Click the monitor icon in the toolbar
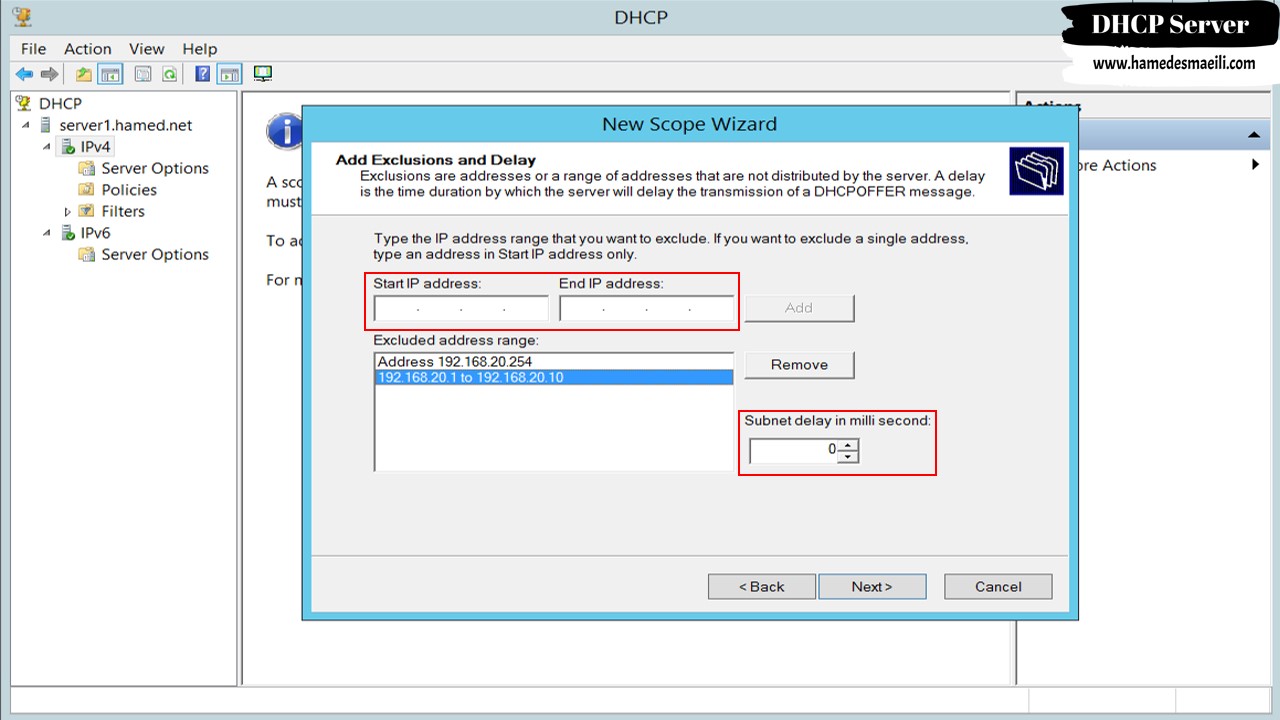 pos(263,74)
